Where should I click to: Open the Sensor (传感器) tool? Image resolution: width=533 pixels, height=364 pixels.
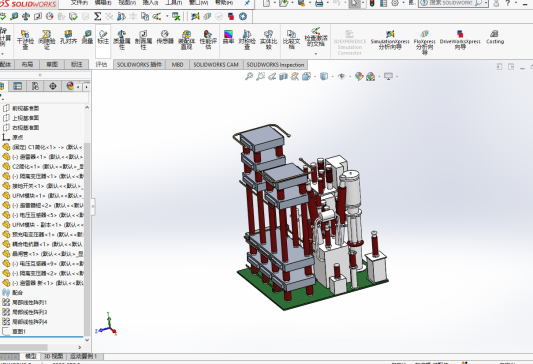[x=165, y=37]
